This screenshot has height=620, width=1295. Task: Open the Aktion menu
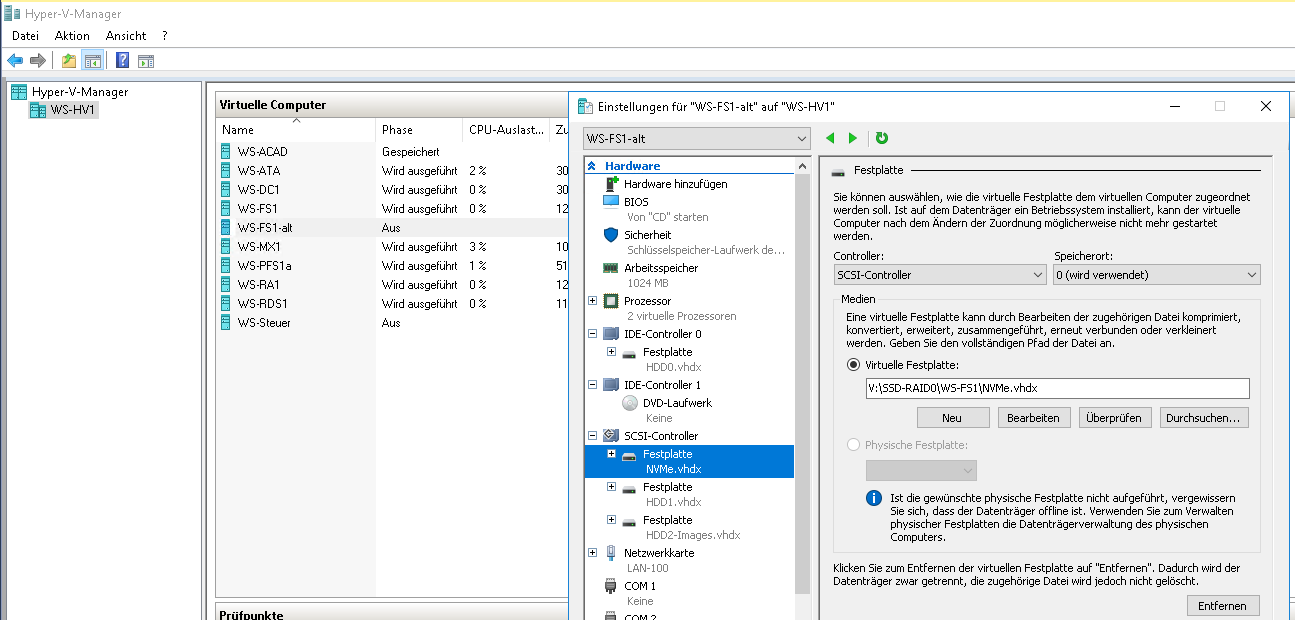click(x=72, y=35)
